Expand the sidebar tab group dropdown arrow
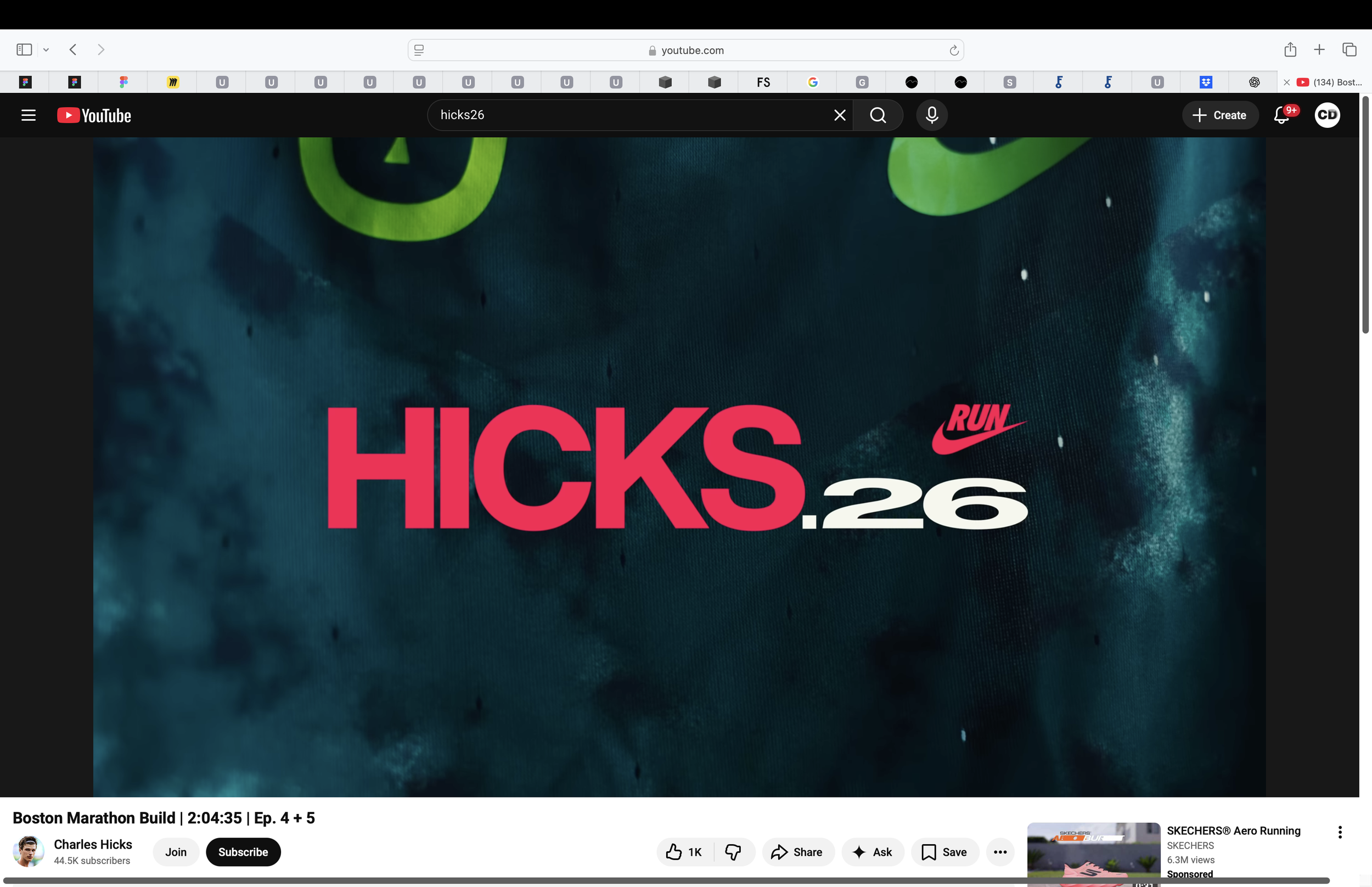Viewport: 1372px width, 887px height. 46,50
